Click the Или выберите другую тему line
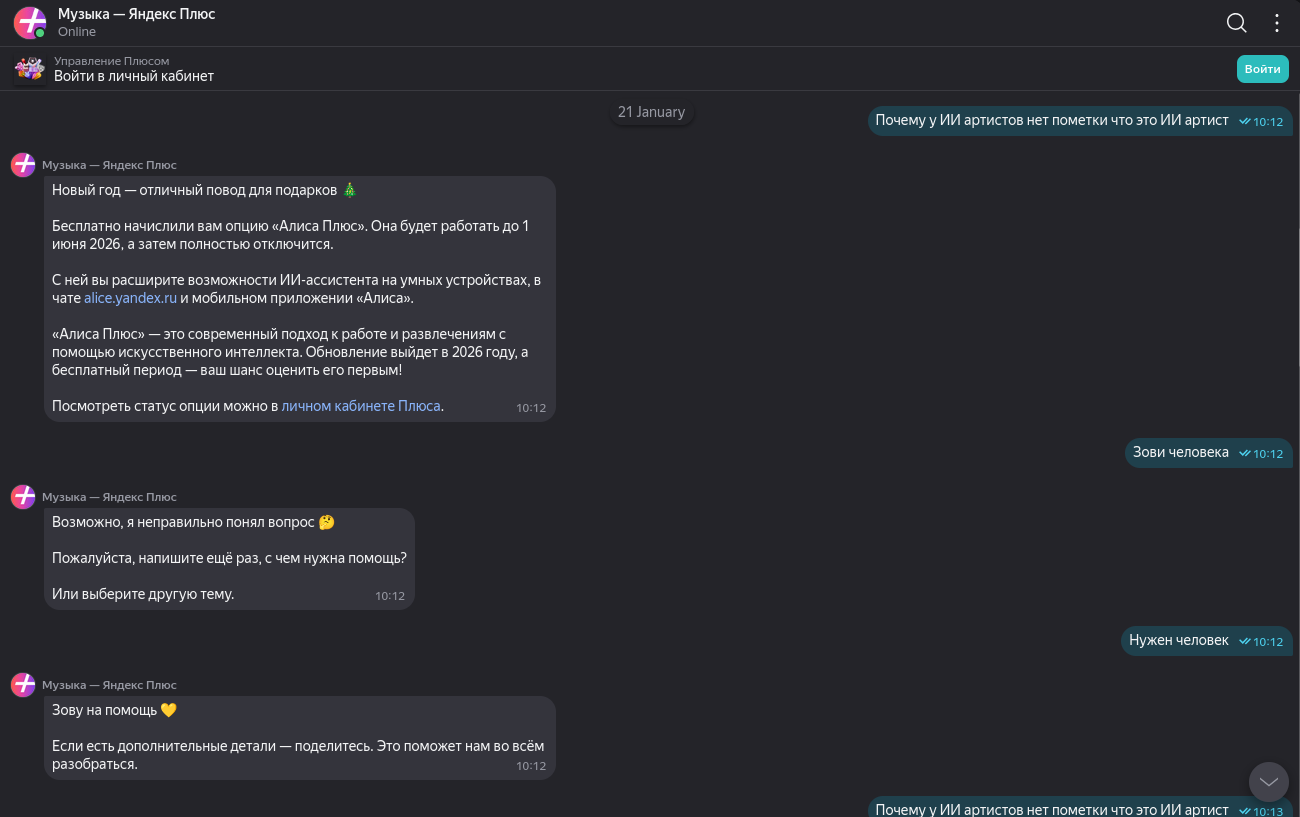 point(143,594)
